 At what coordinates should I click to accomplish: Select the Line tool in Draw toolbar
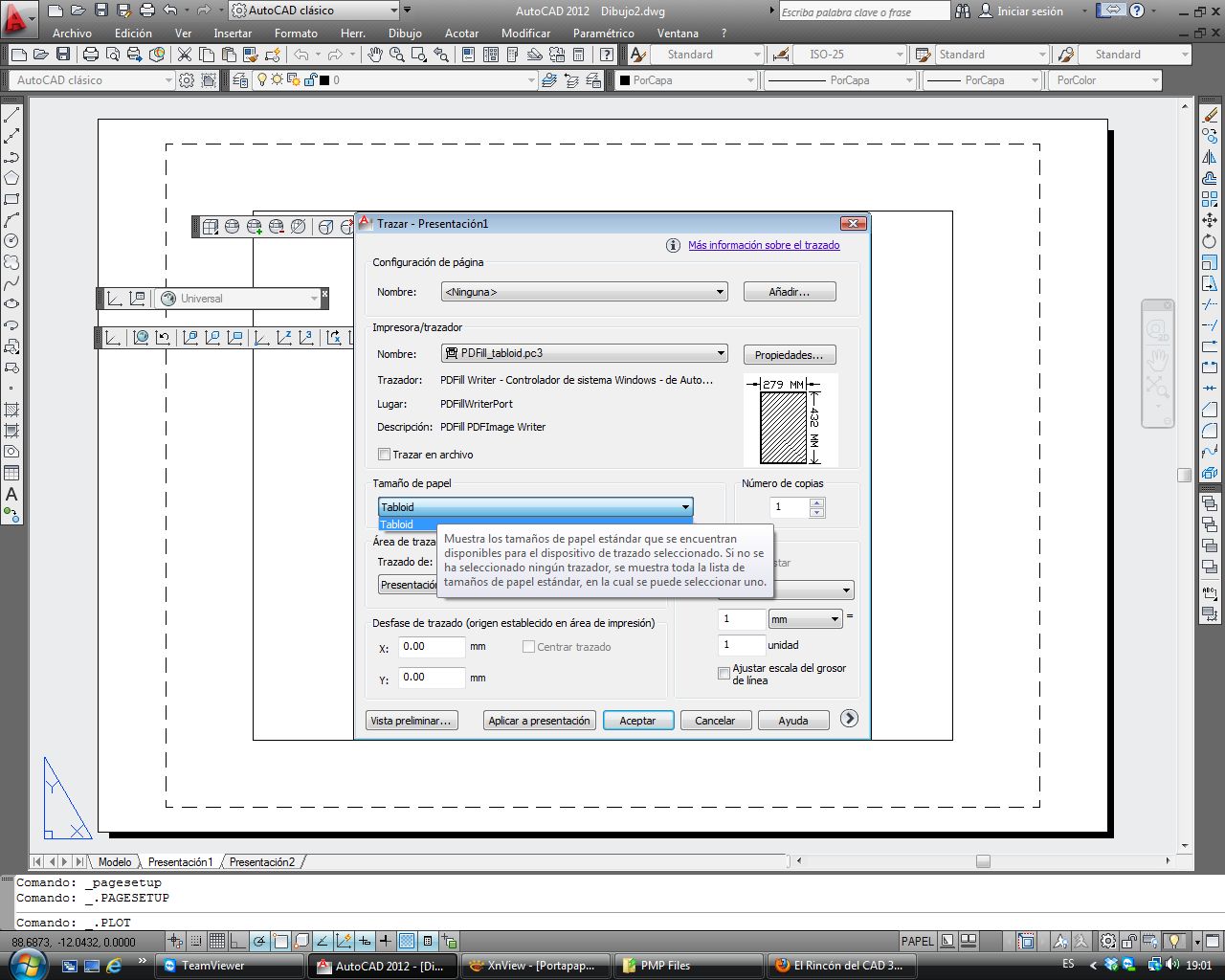(x=11, y=115)
